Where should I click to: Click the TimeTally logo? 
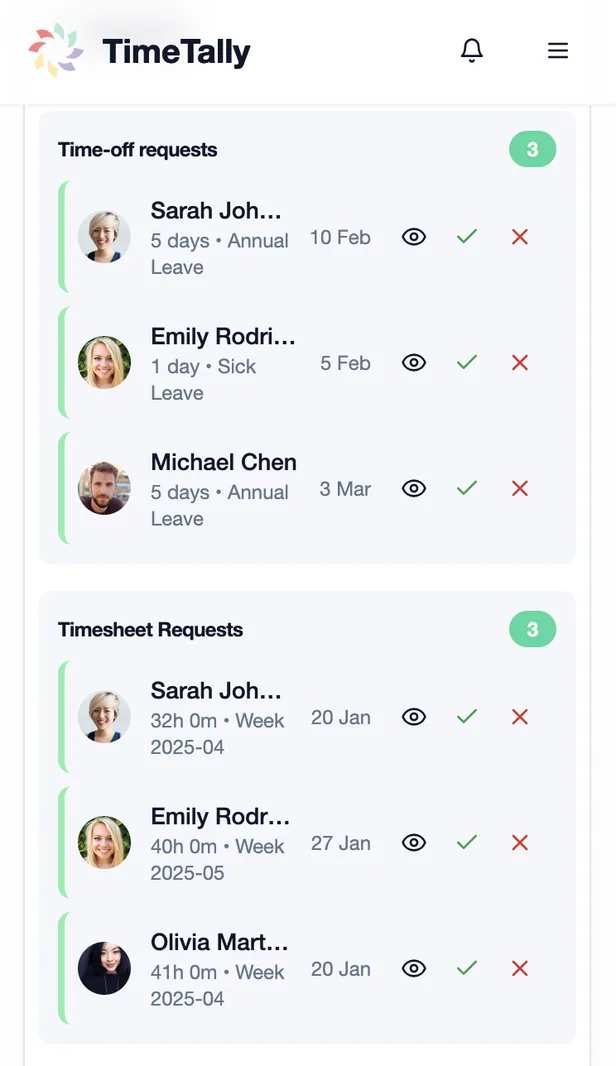tap(140, 51)
